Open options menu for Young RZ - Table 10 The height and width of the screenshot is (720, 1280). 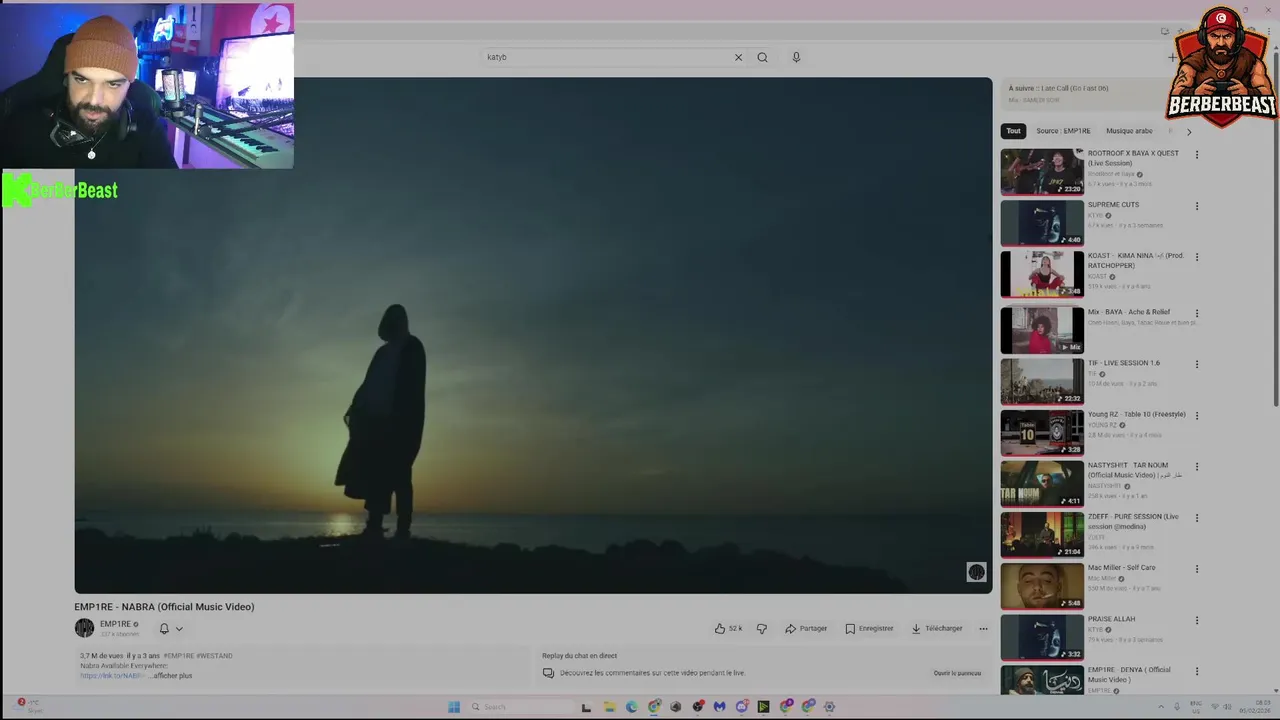pos(1196,415)
